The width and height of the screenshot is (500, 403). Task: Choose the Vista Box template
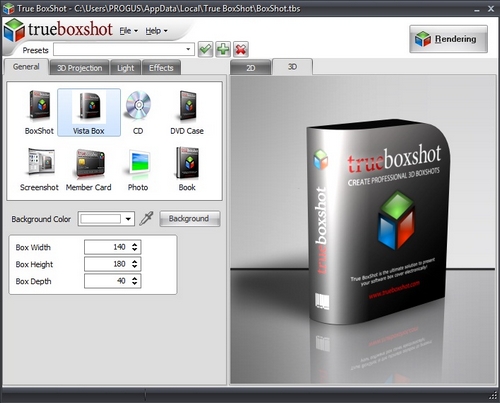(x=89, y=112)
